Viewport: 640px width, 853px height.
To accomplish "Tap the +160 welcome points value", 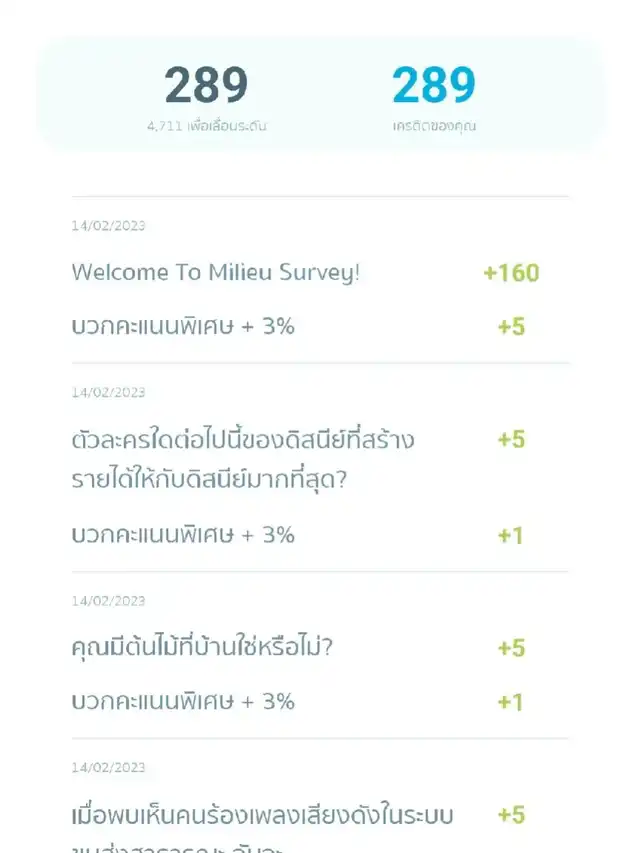I will pyautogui.click(x=511, y=272).
